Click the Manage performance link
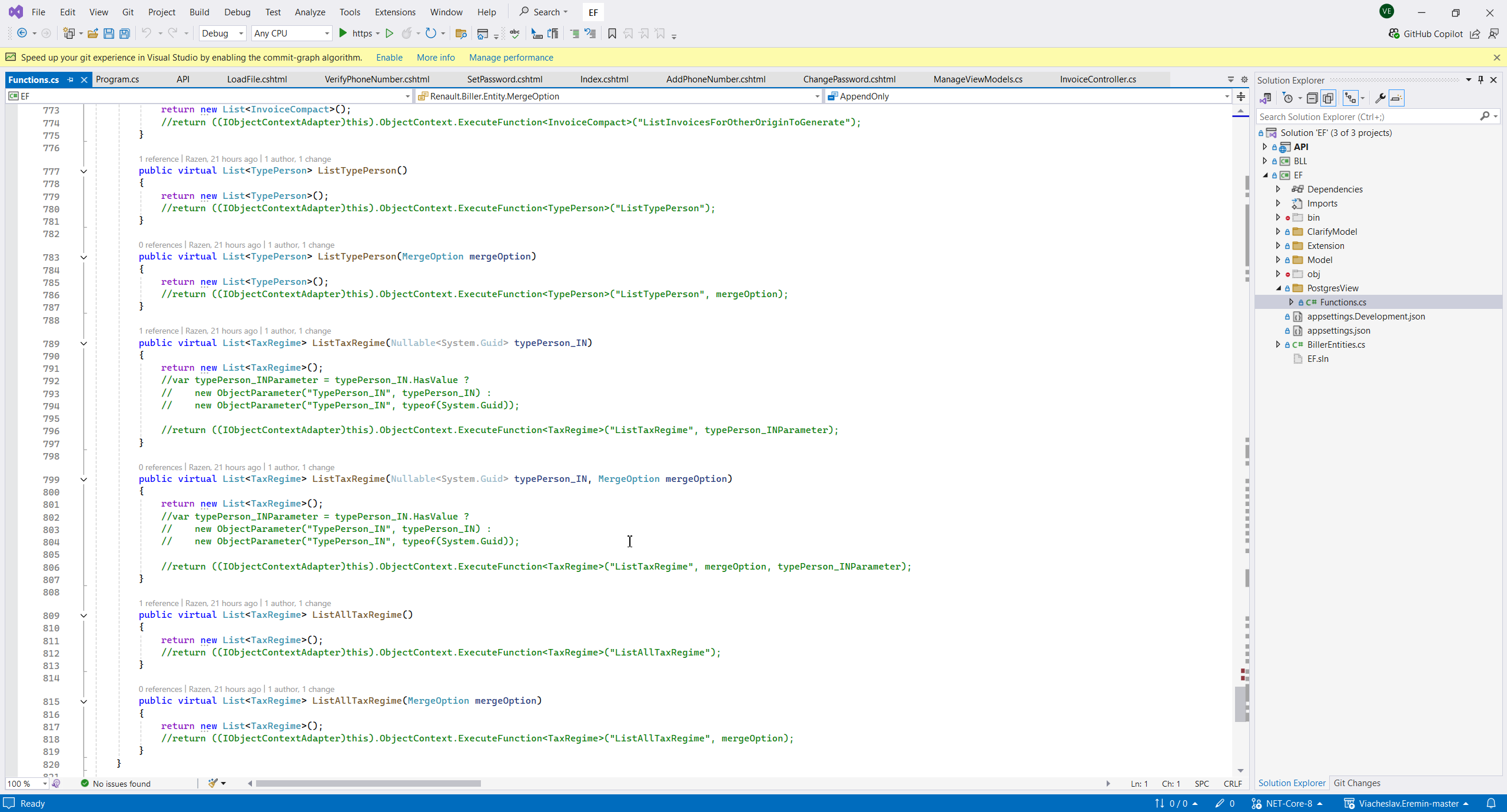 click(511, 57)
